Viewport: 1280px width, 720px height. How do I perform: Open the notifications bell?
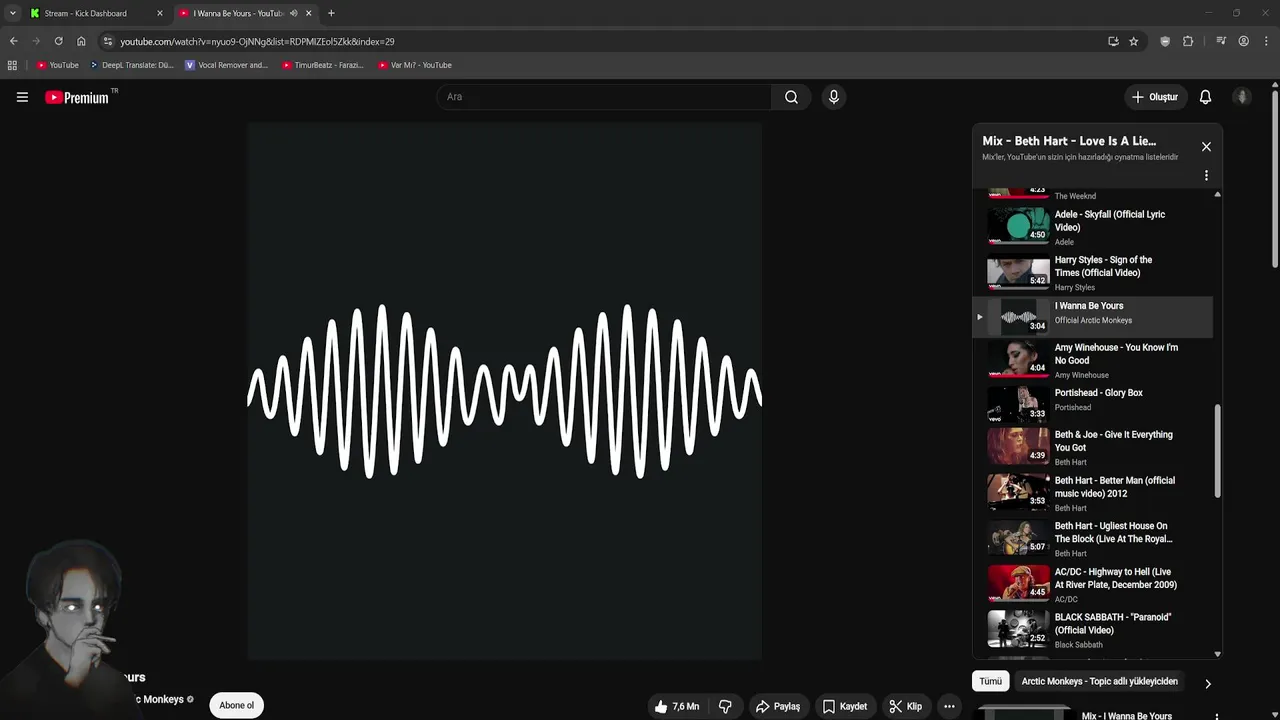pyautogui.click(x=1205, y=97)
